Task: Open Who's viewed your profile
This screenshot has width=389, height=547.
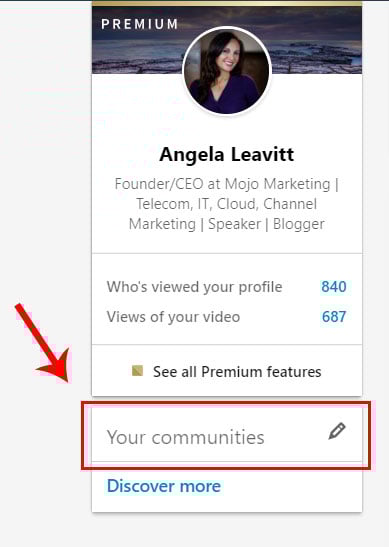Action: 194,287
